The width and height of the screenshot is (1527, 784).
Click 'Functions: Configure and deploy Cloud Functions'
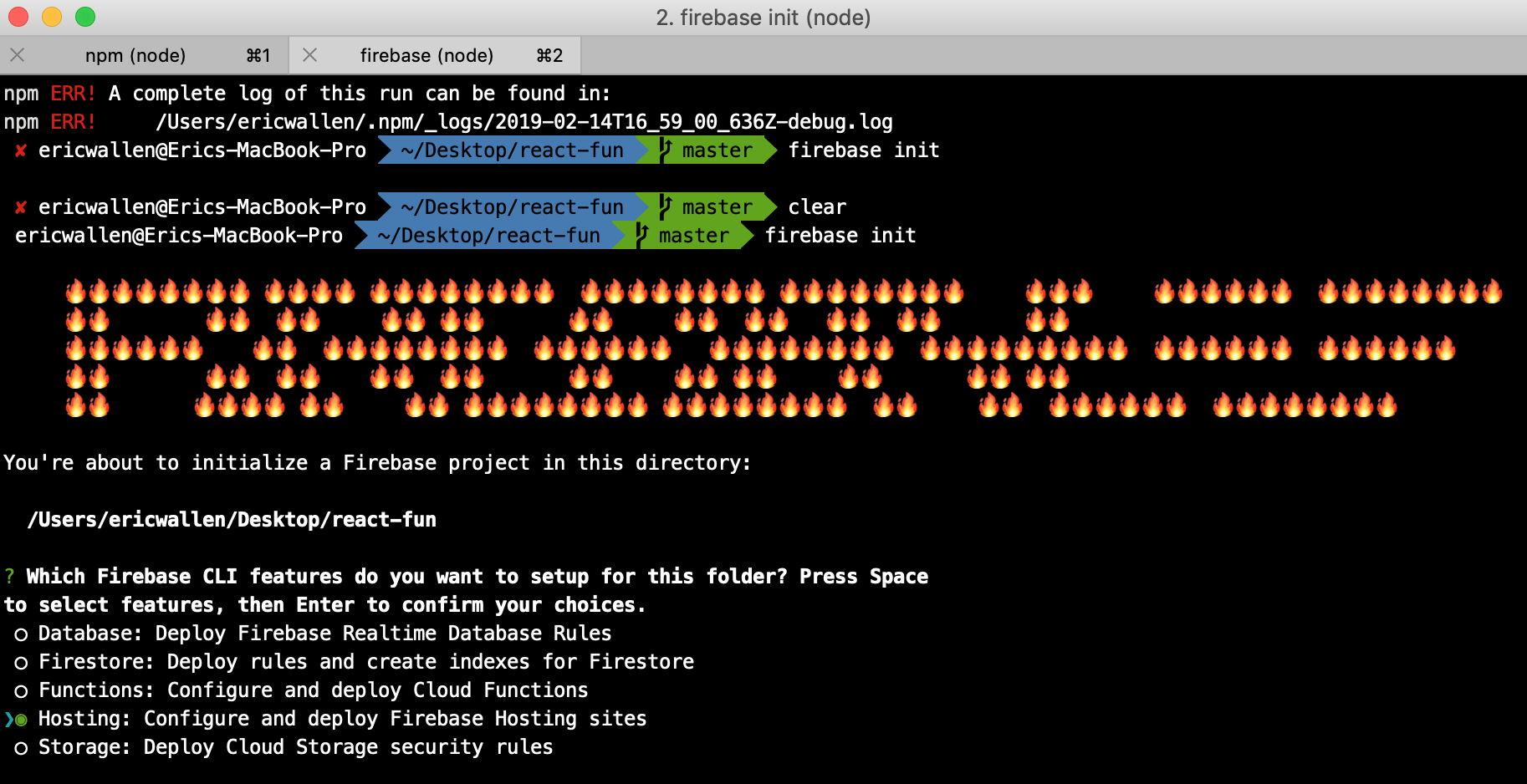pyautogui.click(x=313, y=690)
